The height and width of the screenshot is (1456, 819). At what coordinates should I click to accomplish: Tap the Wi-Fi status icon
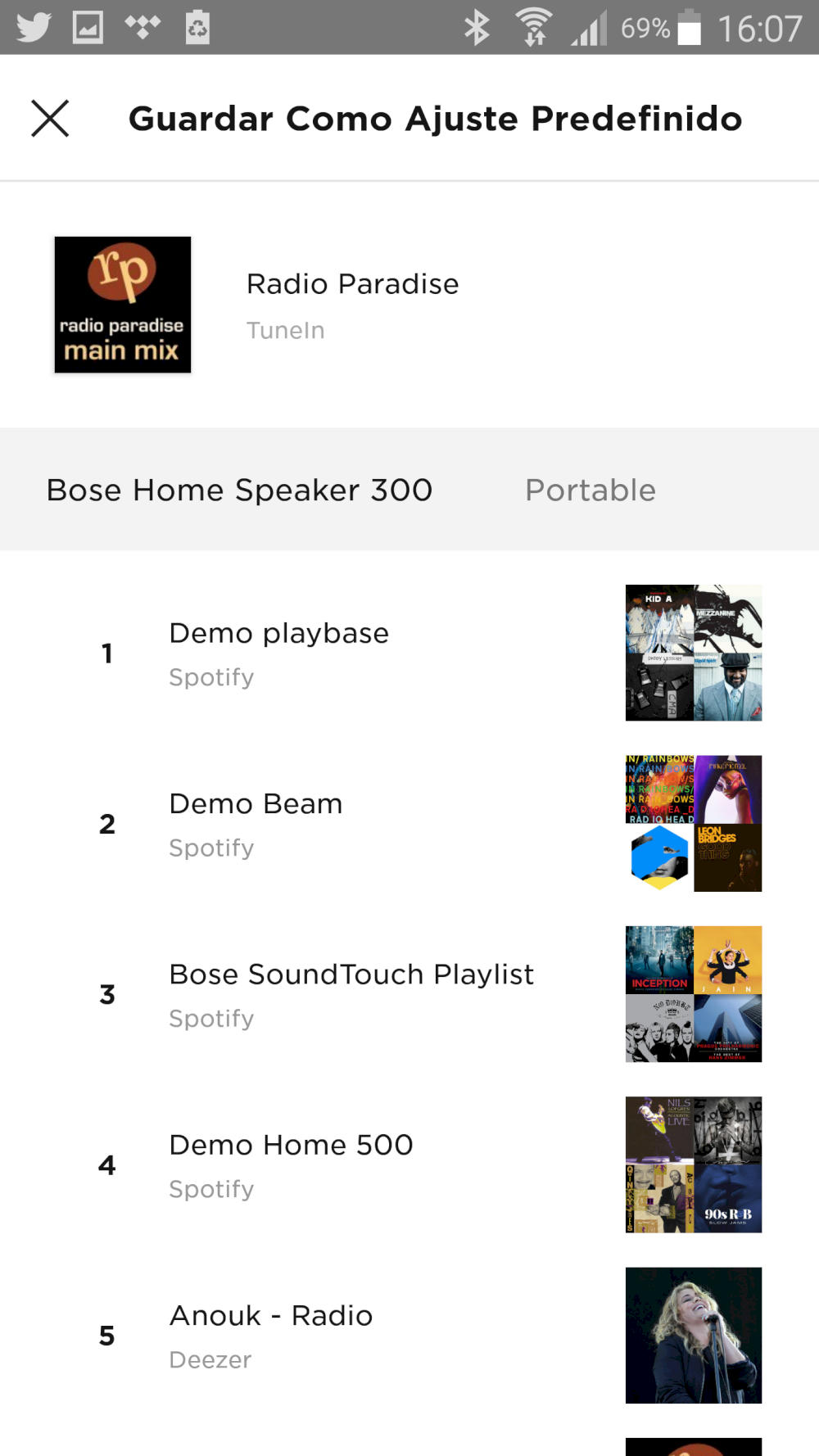pyautogui.click(x=533, y=28)
